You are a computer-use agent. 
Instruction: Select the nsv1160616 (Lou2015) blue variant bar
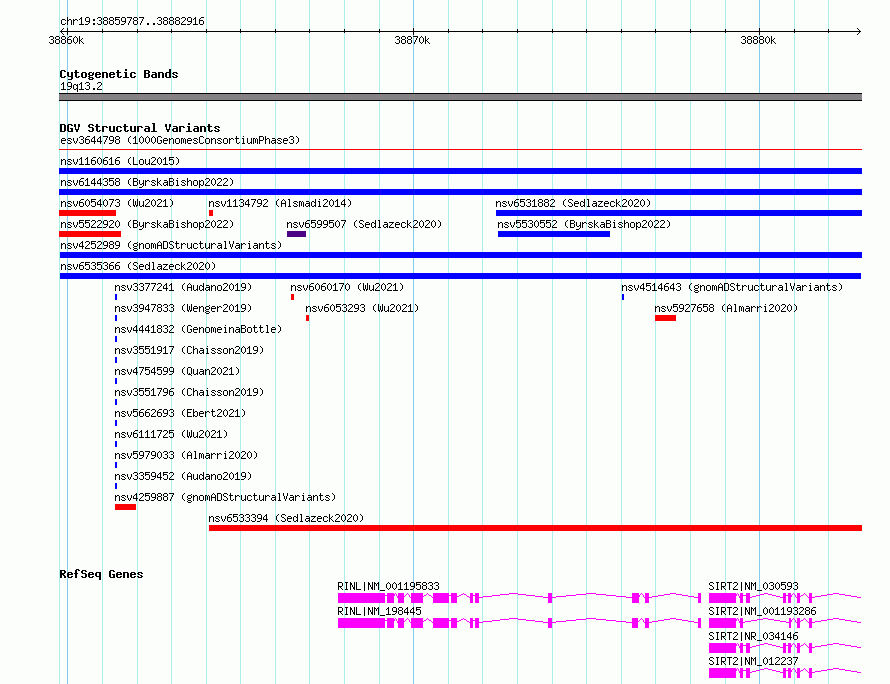(x=460, y=171)
